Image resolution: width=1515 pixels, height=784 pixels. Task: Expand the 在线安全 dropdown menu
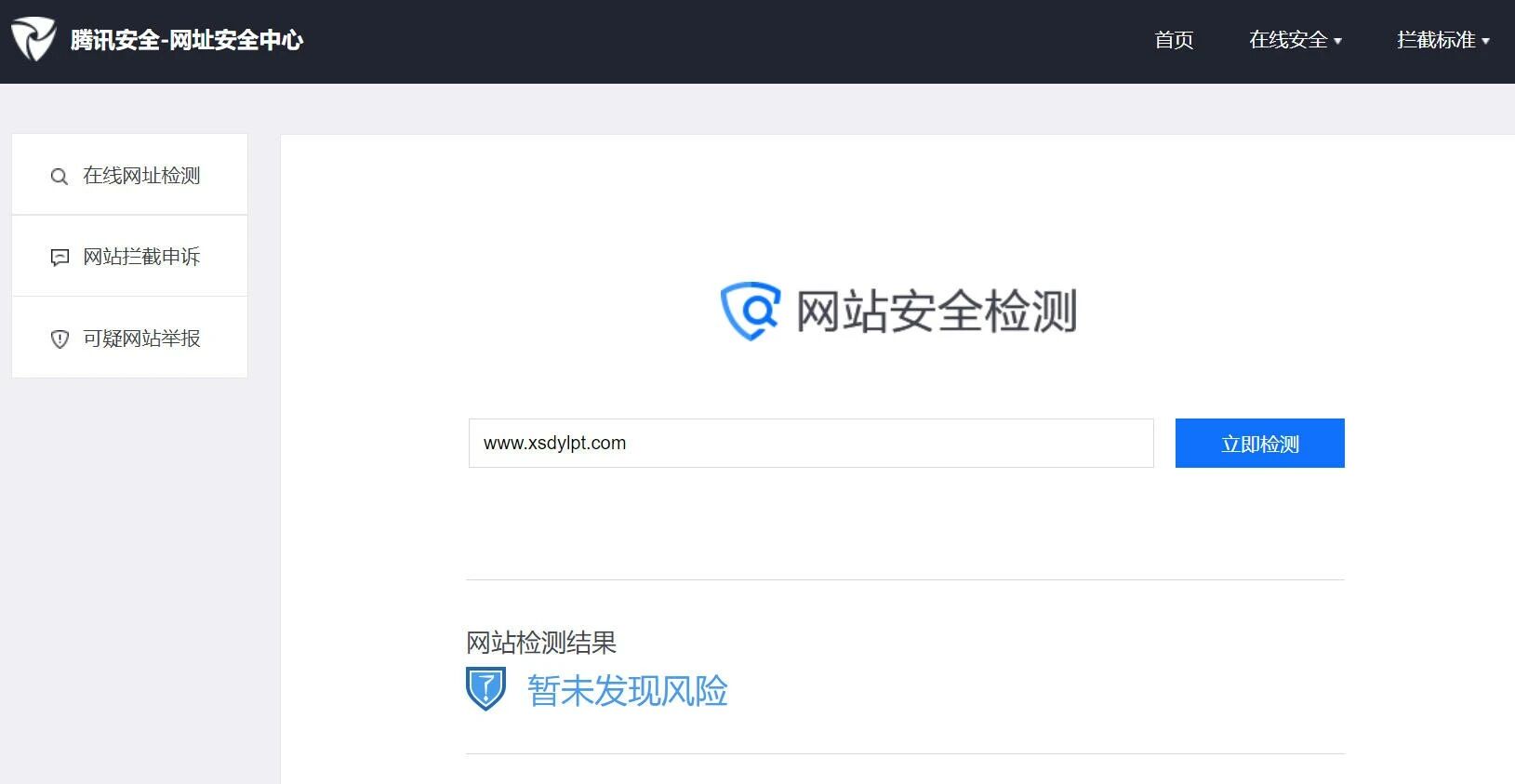[x=1295, y=40]
